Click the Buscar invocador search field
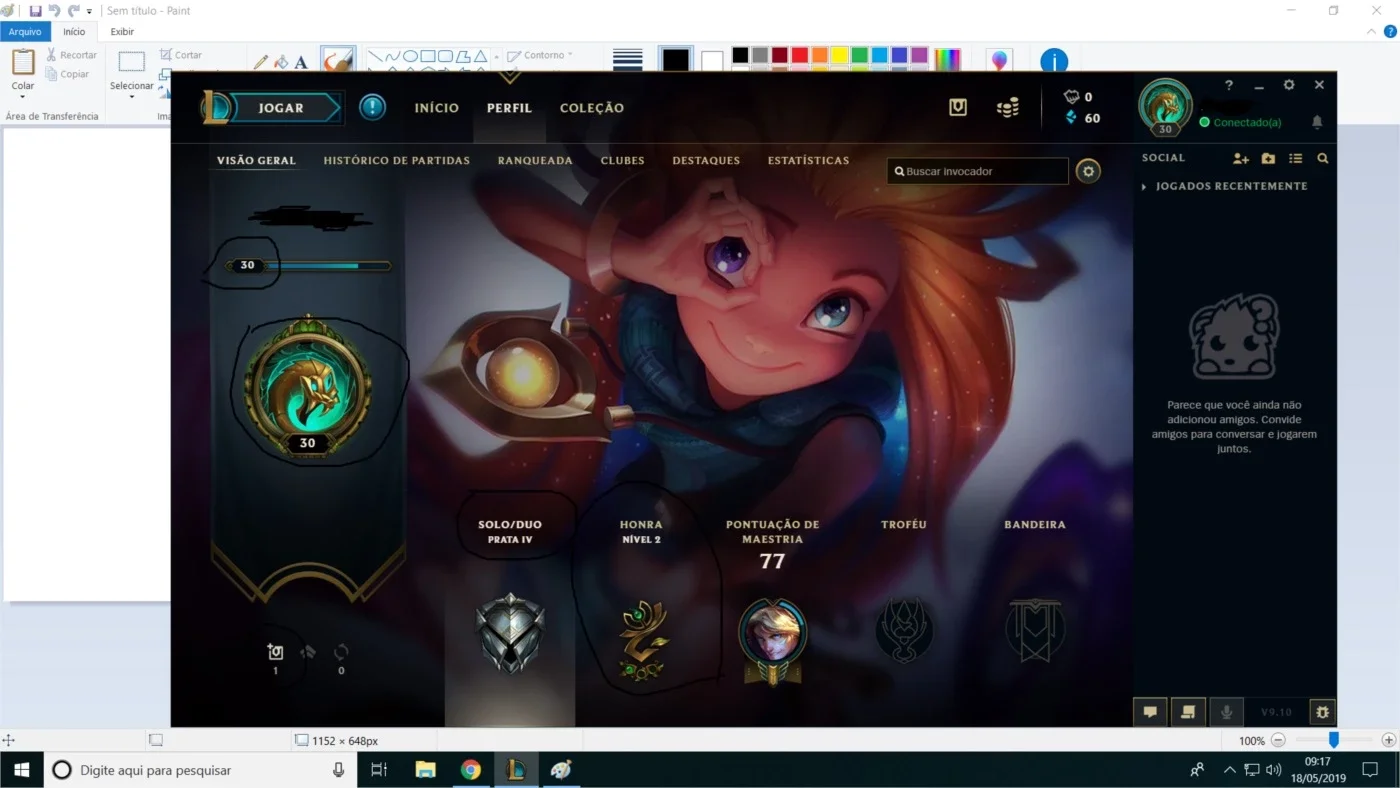Viewport: 1400px width, 788px height. 978,171
